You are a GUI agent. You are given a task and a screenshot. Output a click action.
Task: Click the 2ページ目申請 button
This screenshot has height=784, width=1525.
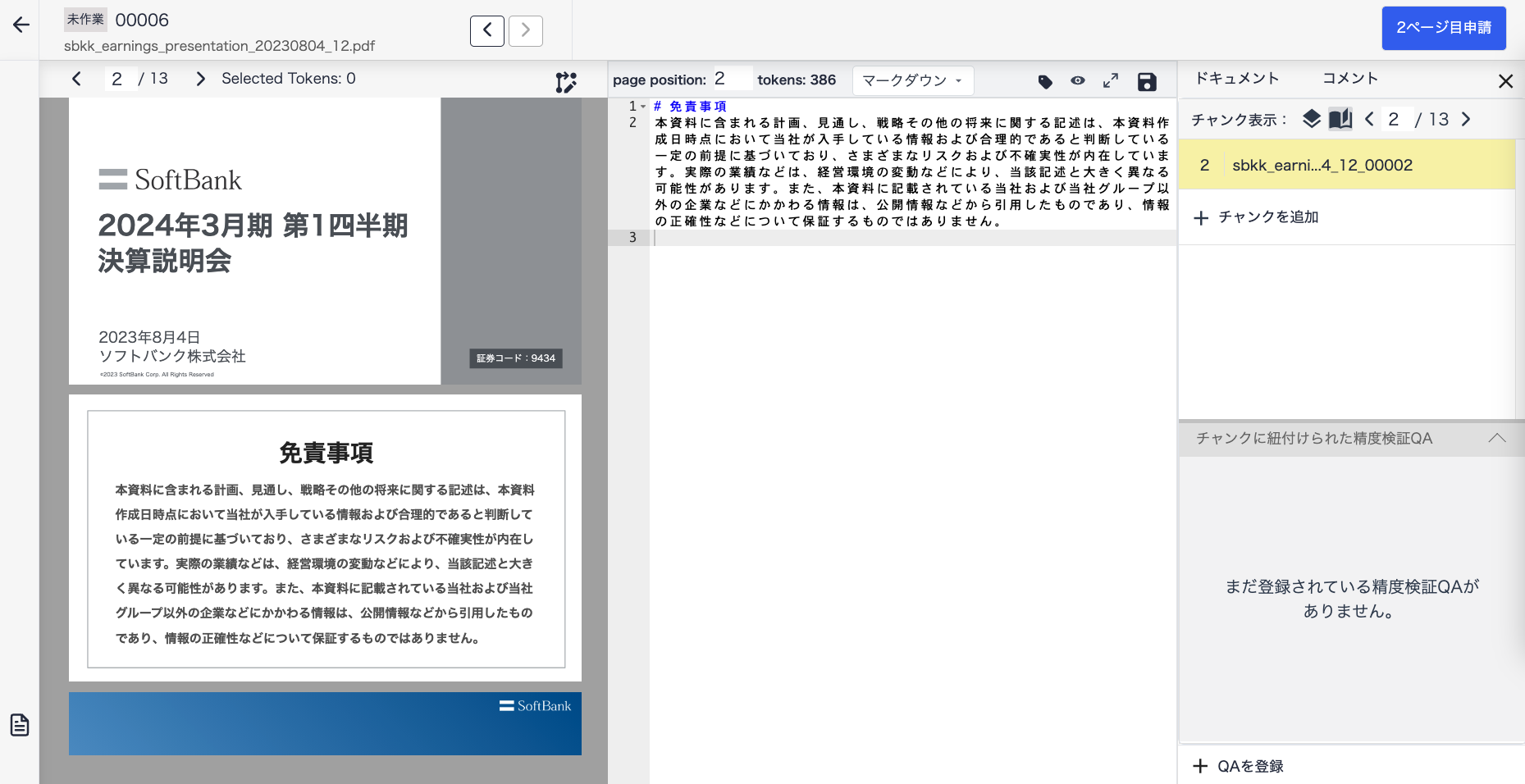pyautogui.click(x=1444, y=28)
